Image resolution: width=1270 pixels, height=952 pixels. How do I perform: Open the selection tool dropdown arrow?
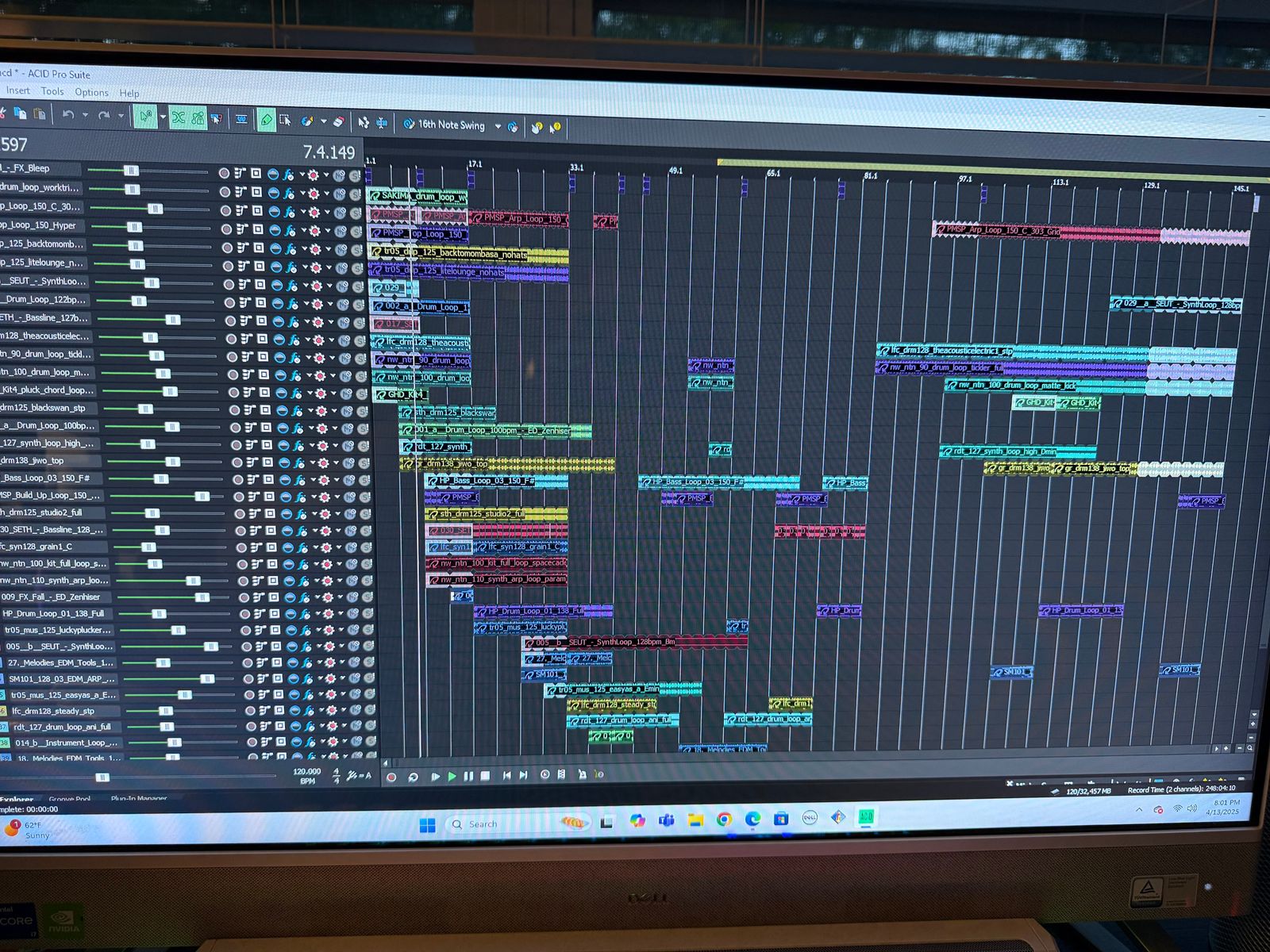coord(162,118)
